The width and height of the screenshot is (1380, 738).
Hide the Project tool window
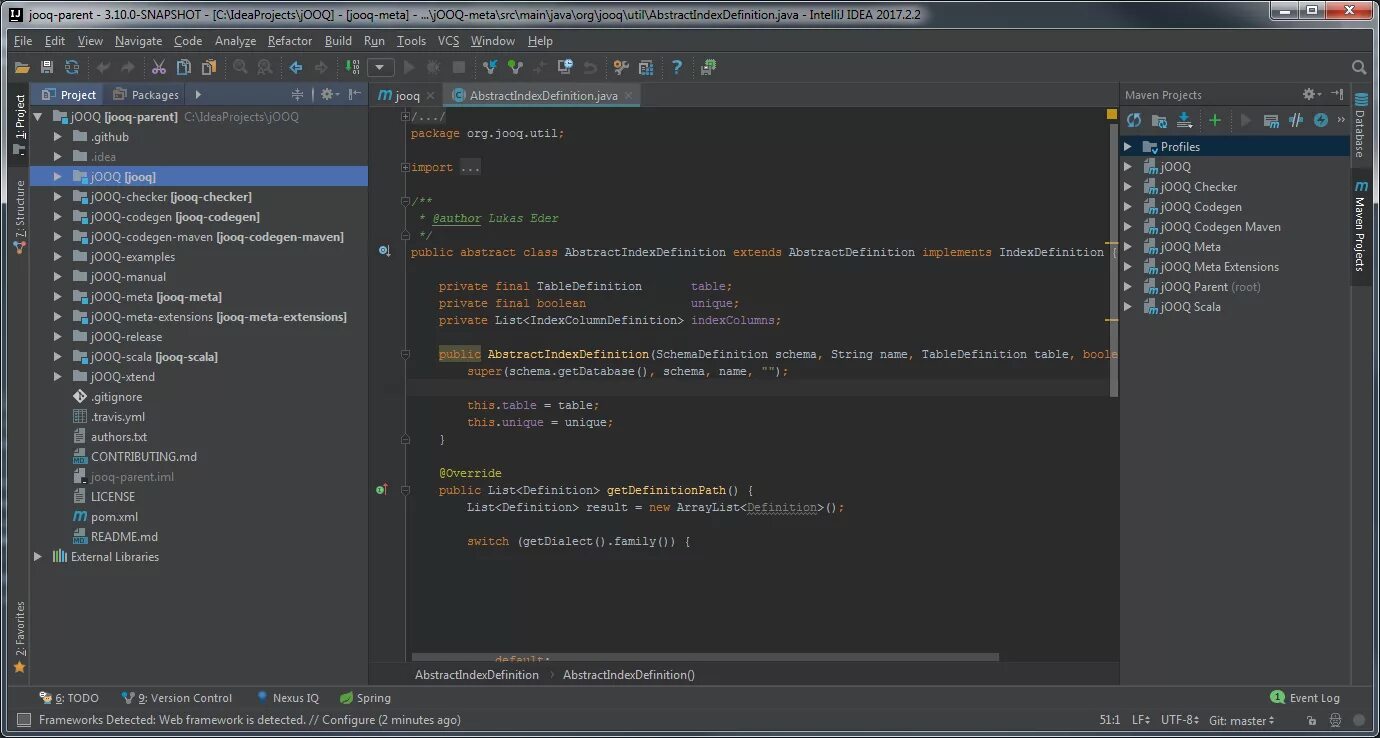pos(355,94)
